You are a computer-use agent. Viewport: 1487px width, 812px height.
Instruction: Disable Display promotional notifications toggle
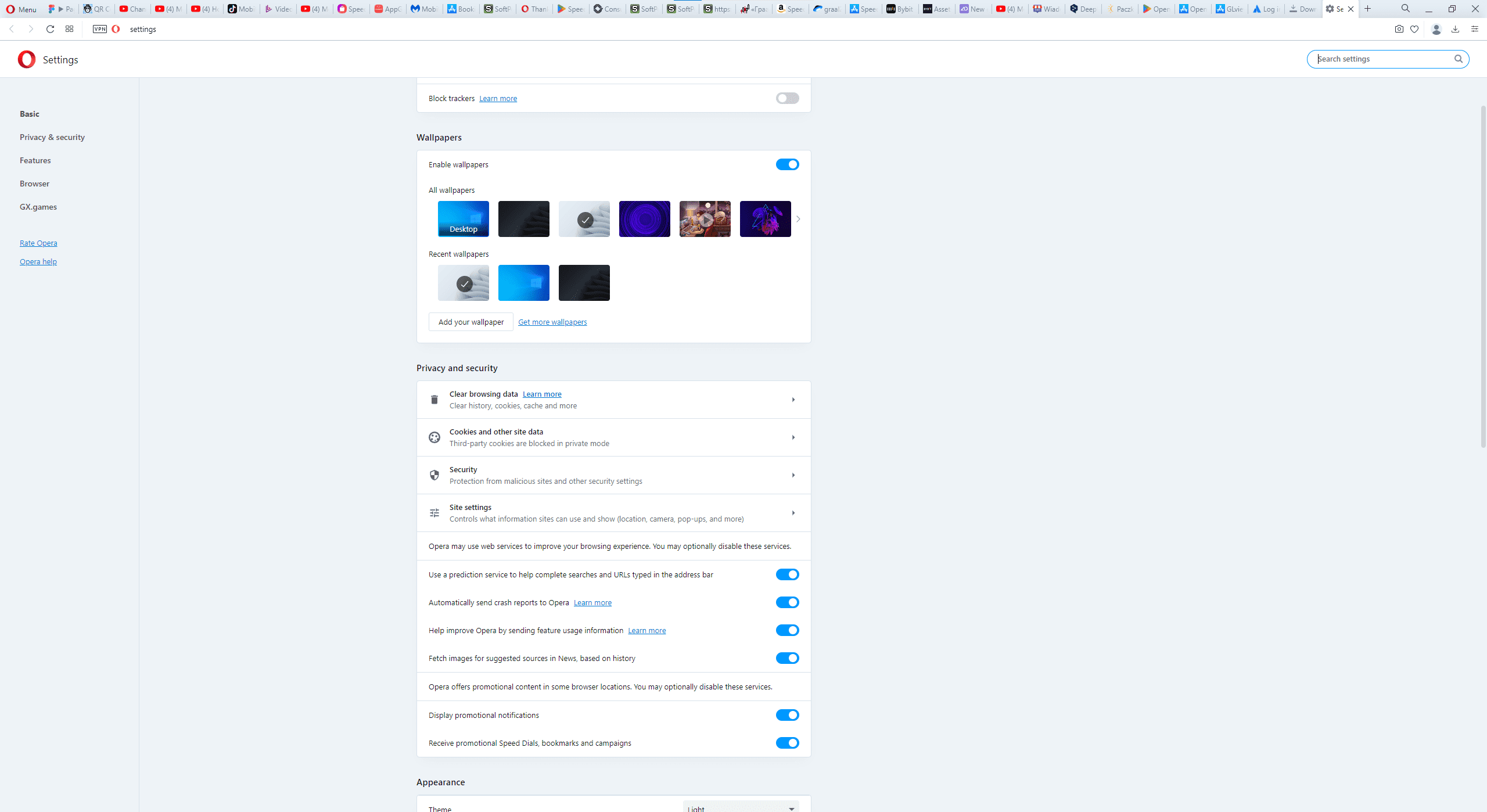point(787,715)
